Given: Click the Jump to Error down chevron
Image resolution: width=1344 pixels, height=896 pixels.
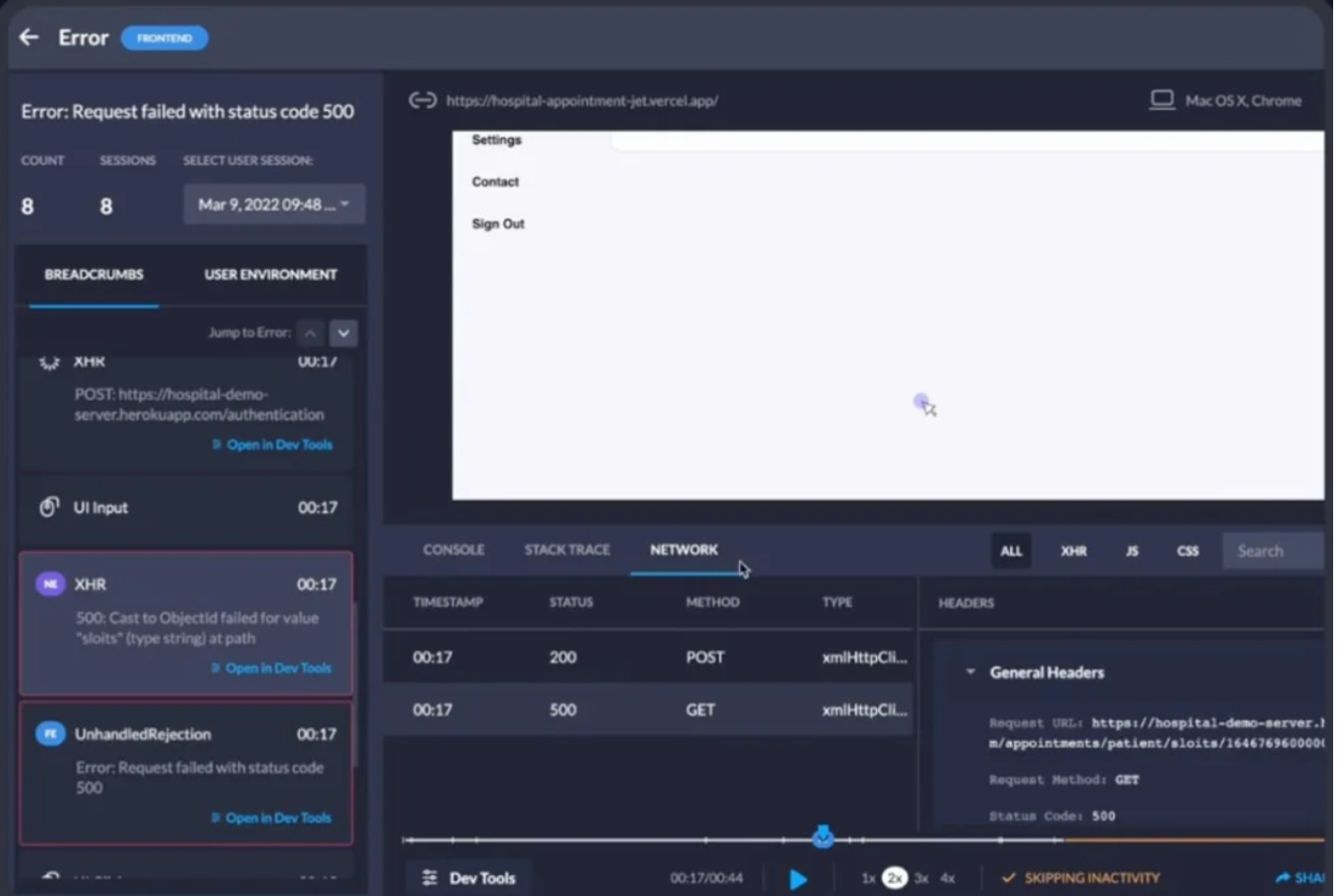Looking at the screenshot, I should coord(343,333).
